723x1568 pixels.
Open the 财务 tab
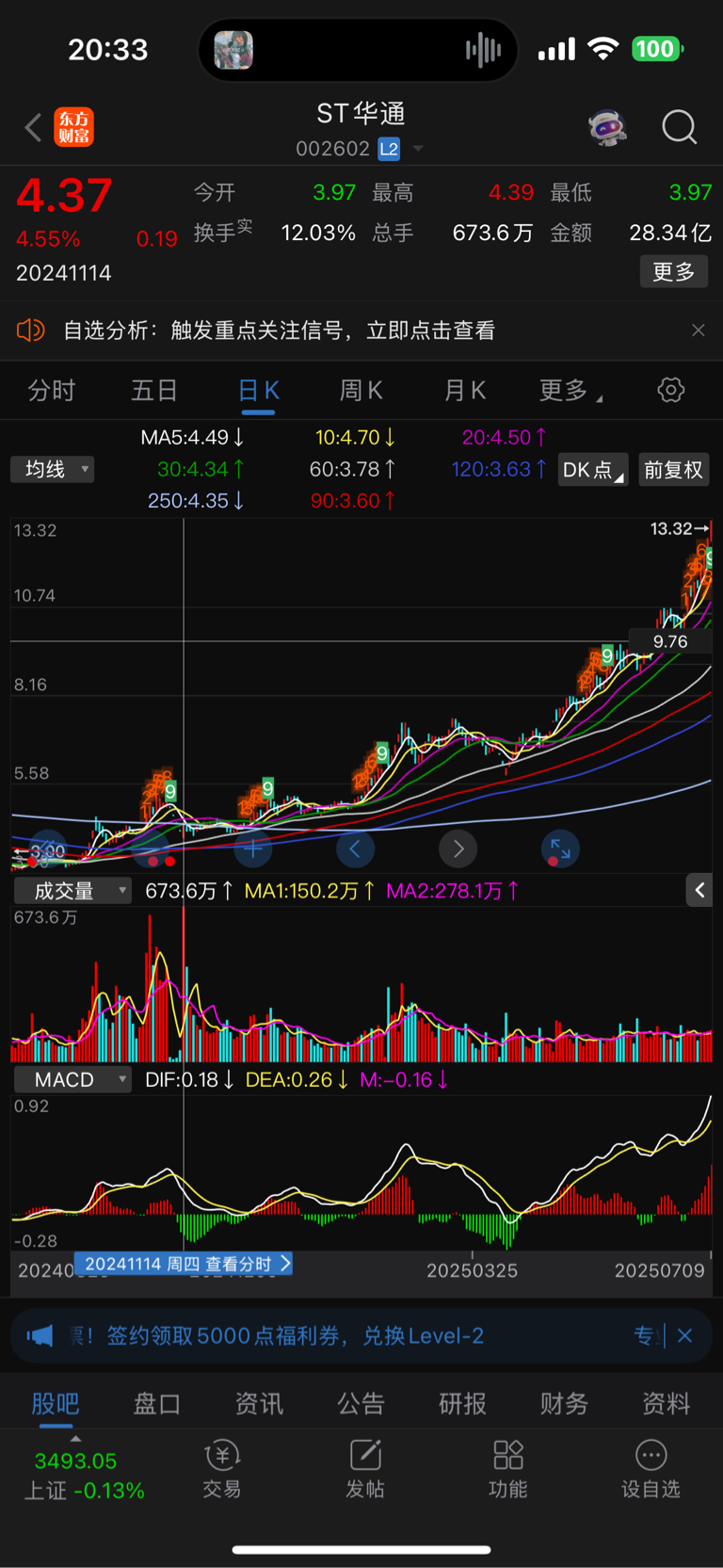tap(564, 1403)
